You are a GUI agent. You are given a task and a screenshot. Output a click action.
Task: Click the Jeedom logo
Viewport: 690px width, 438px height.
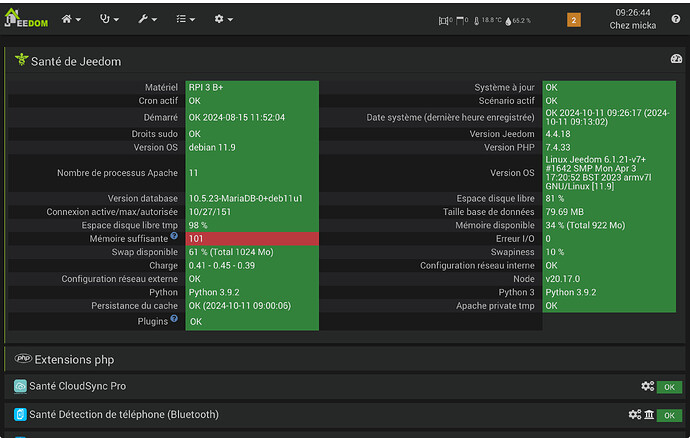pyautogui.click(x=26, y=18)
